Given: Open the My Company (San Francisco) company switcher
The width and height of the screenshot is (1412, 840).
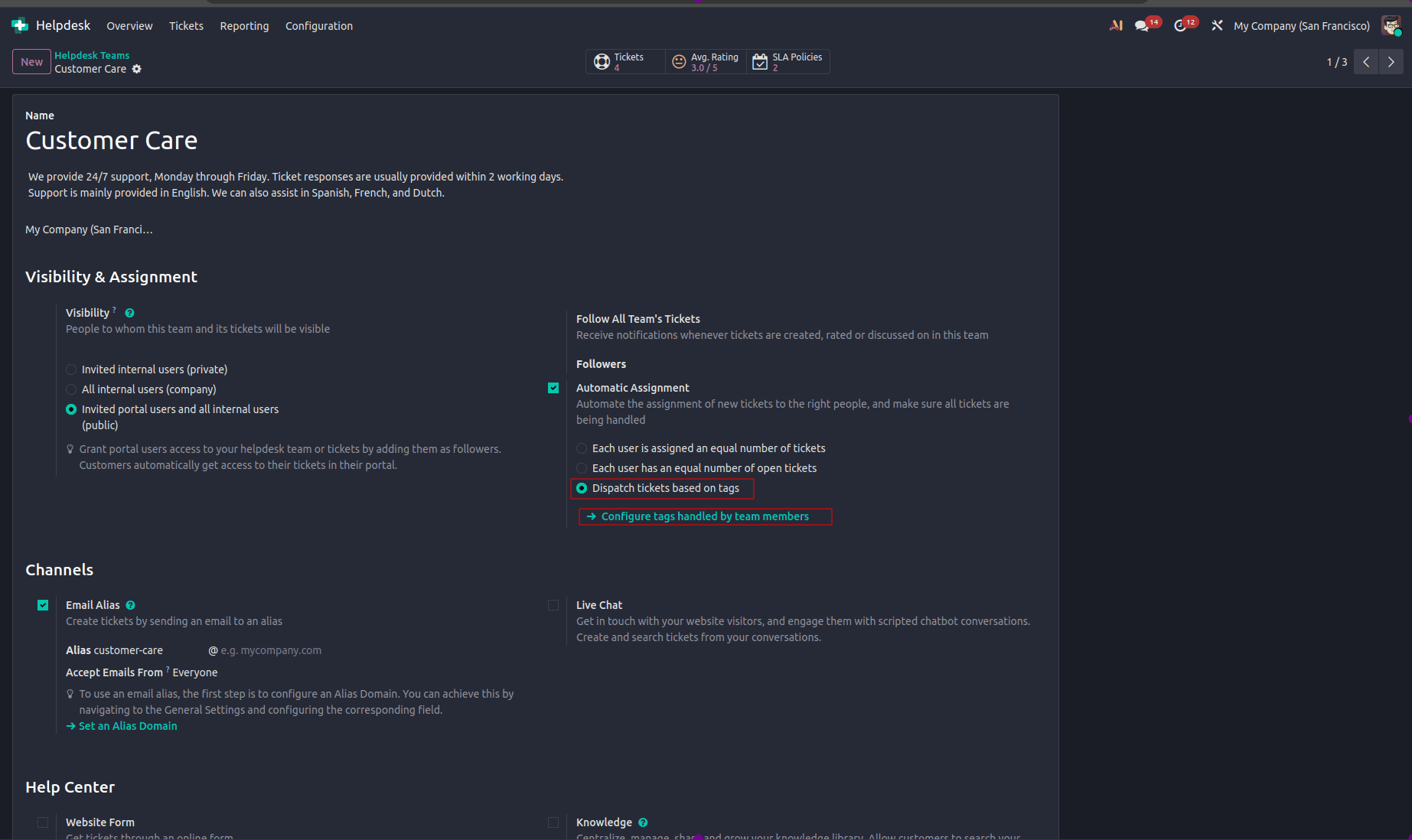Looking at the screenshot, I should pyautogui.click(x=1302, y=26).
